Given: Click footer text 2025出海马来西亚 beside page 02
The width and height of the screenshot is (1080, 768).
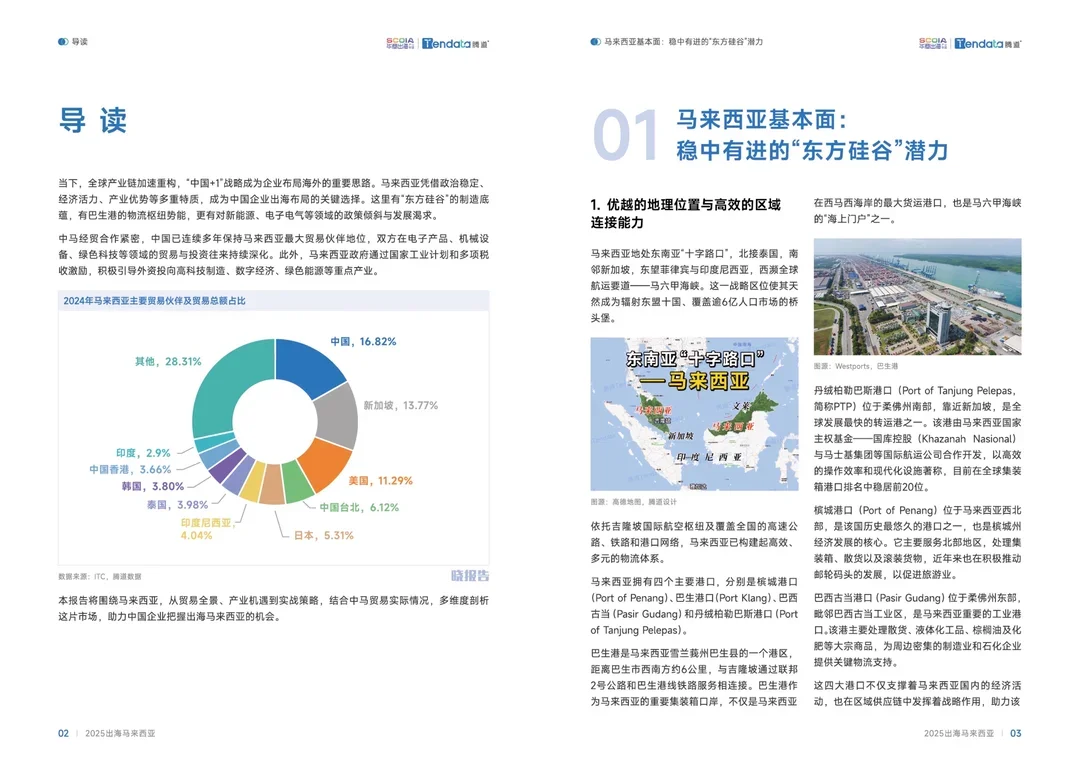Looking at the screenshot, I should [x=120, y=734].
